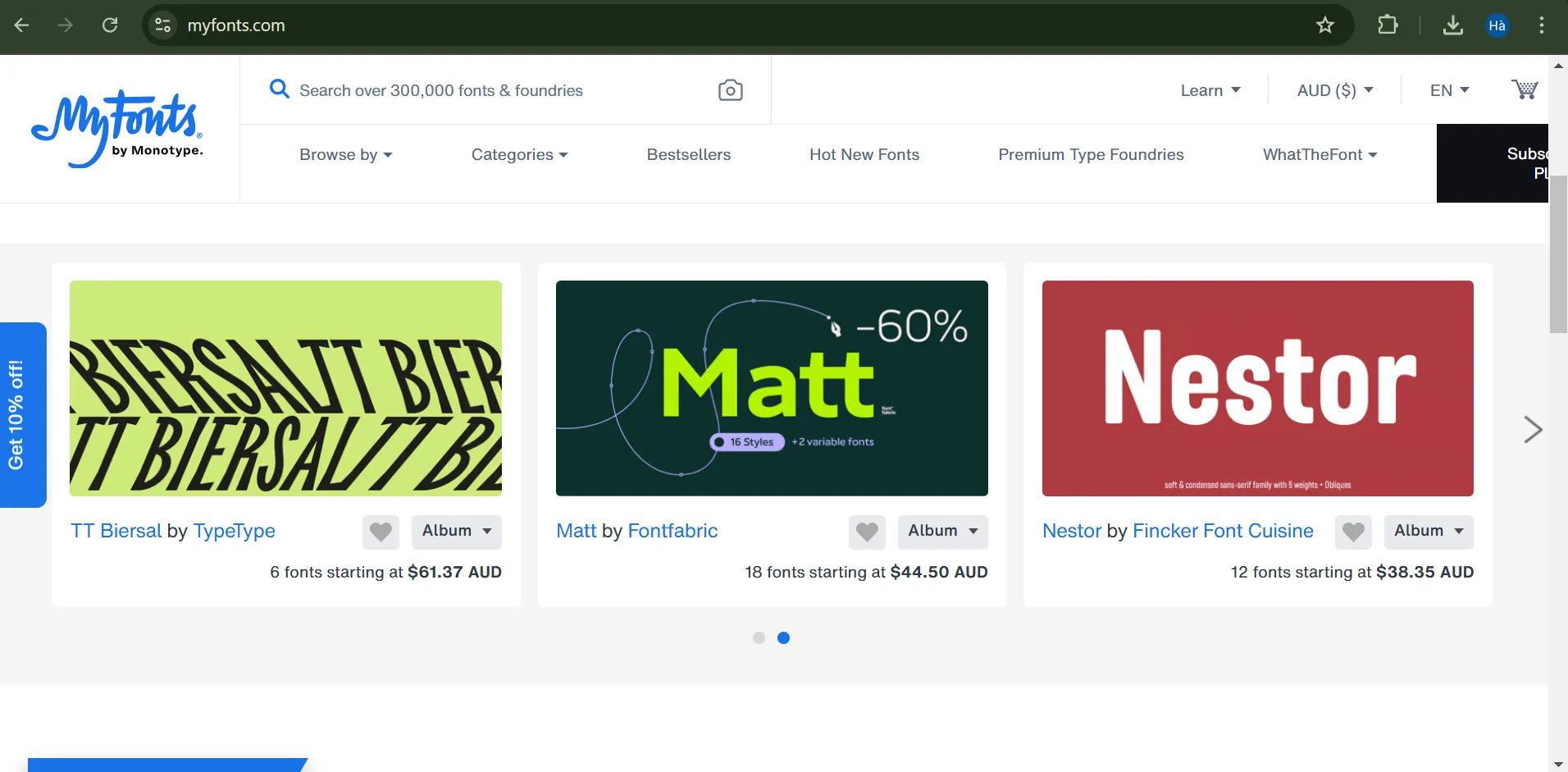The image size is (1568, 772).
Task: Open the Album dropdown for Matt
Action: pyautogui.click(x=943, y=532)
